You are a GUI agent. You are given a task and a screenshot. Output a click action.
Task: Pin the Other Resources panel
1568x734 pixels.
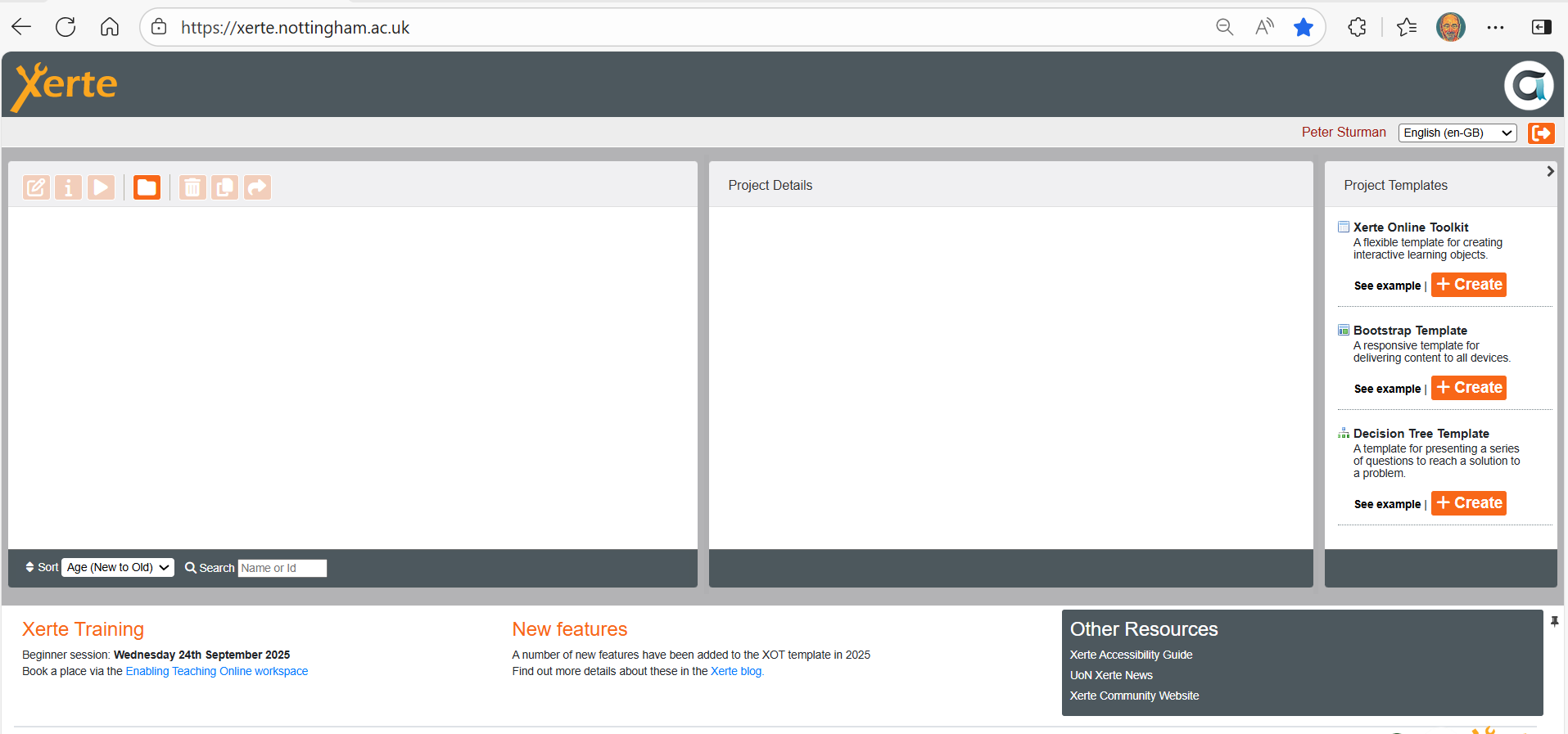pyautogui.click(x=1554, y=622)
